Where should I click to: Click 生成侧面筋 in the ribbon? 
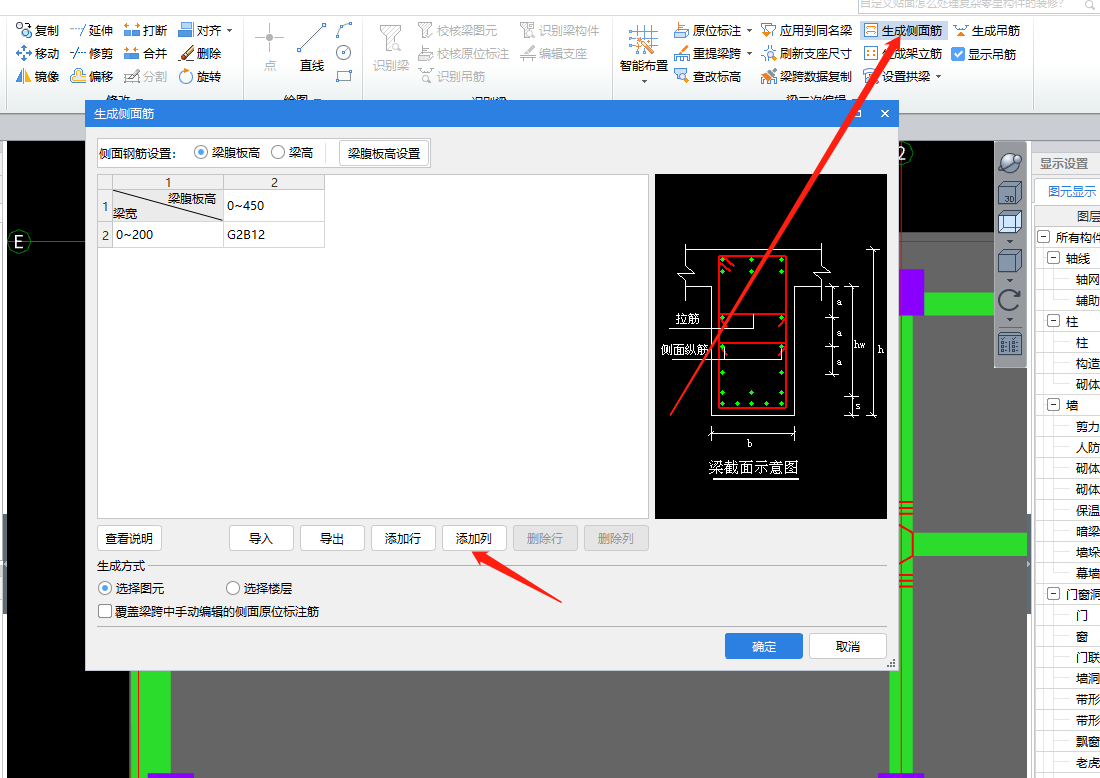tap(903, 30)
